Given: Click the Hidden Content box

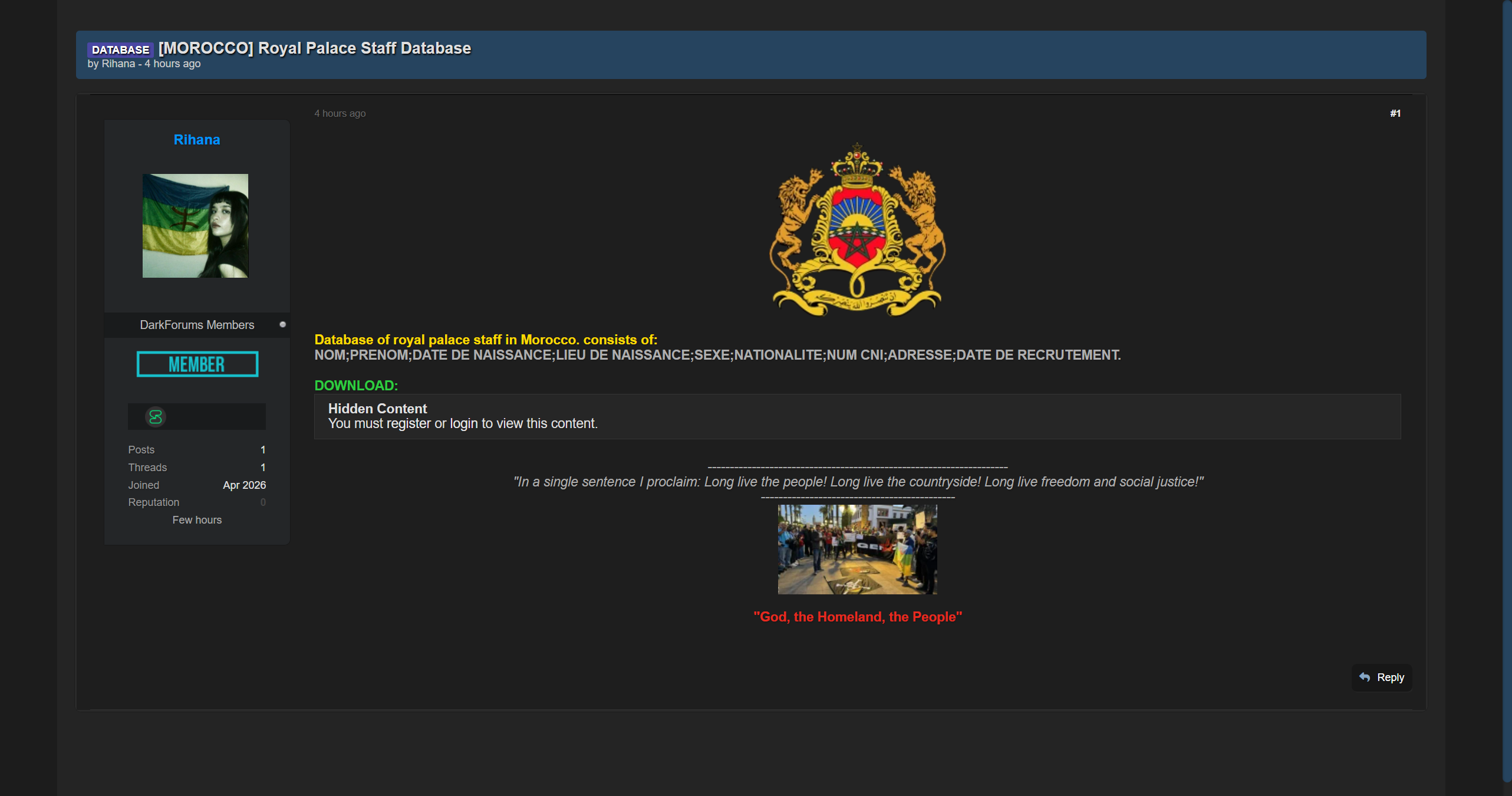Looking at the screenshot, I should (857, 416).
